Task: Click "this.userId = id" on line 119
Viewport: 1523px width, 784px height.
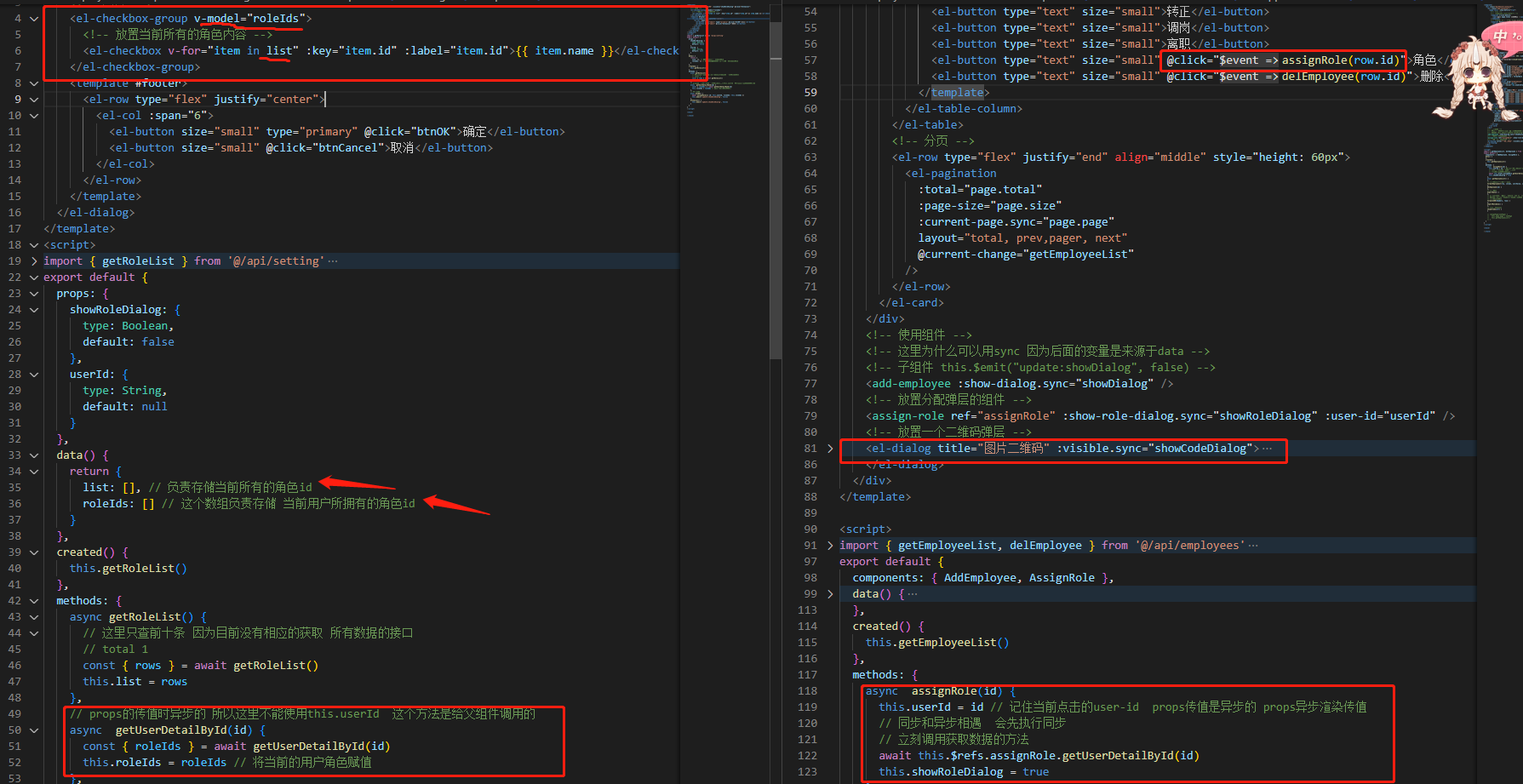Action: click(x=931, y=707)
